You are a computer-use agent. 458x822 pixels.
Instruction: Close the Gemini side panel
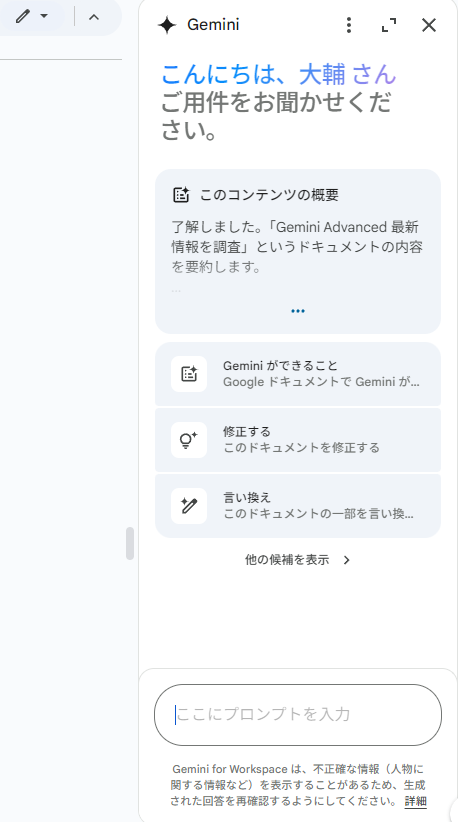pos(429,25)
